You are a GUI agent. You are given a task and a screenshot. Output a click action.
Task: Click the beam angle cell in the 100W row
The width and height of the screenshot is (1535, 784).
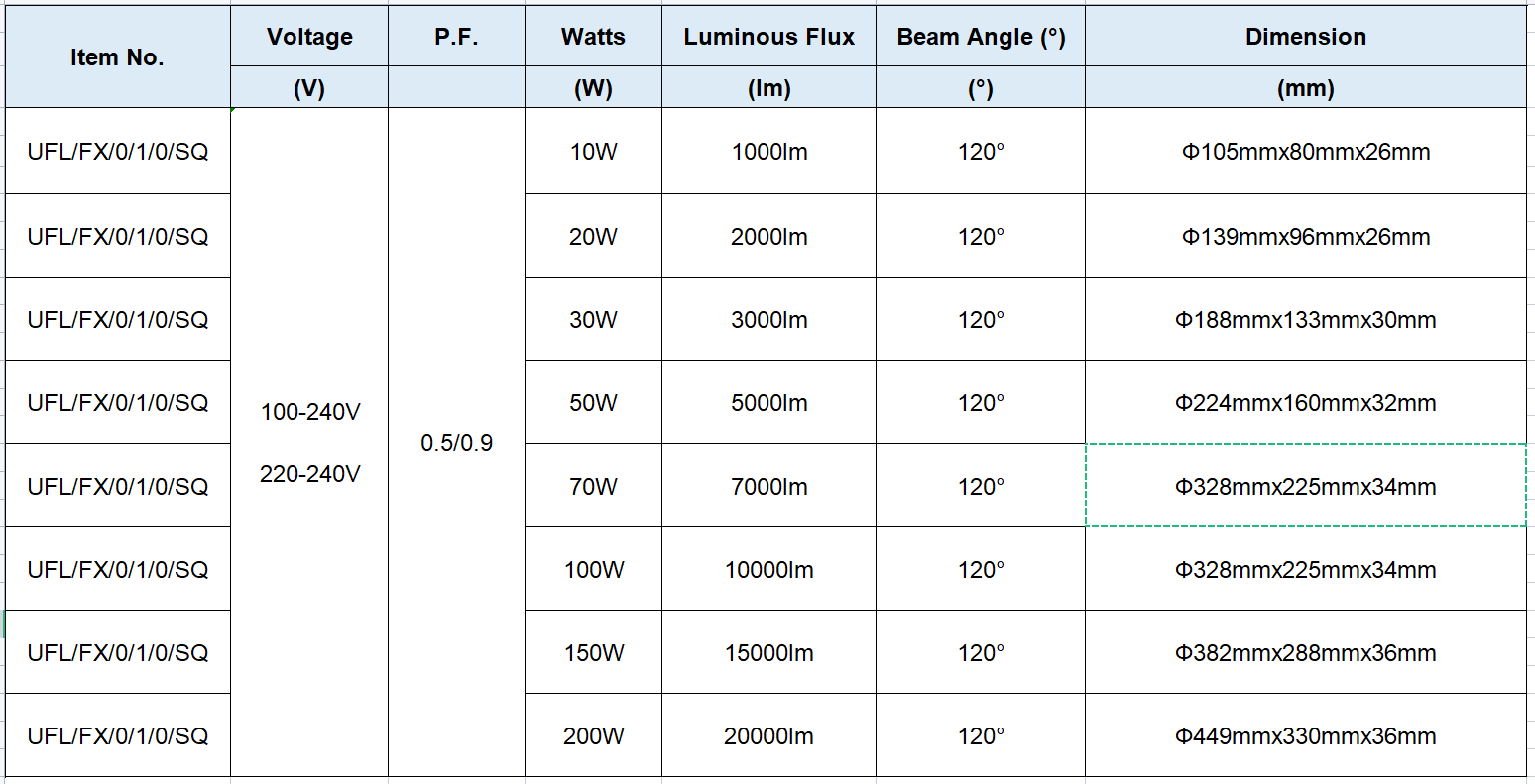[981, 569]
